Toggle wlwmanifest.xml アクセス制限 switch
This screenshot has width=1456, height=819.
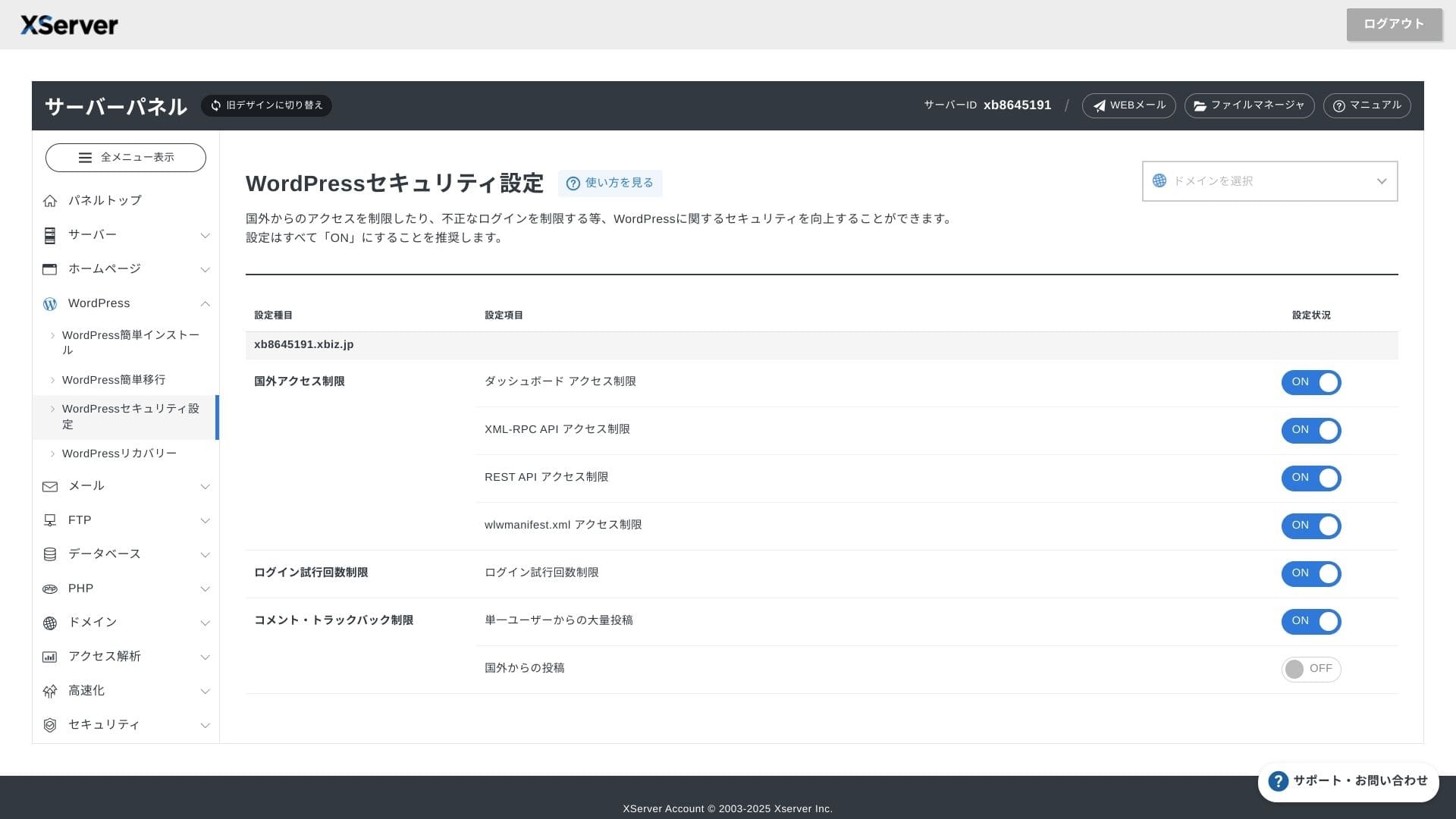point(1311,526)
